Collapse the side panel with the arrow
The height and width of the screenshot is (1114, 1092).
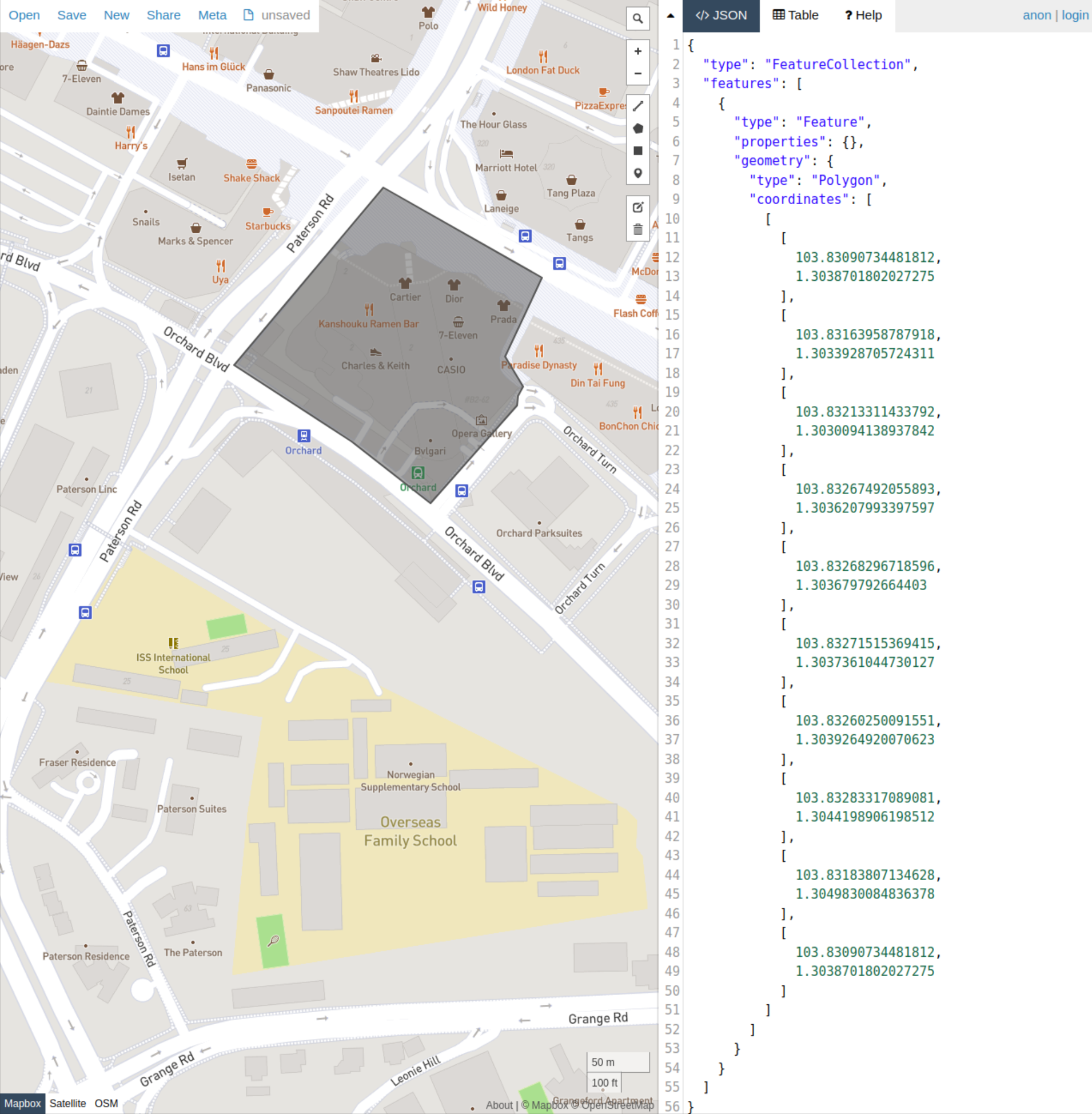(670, 16)
